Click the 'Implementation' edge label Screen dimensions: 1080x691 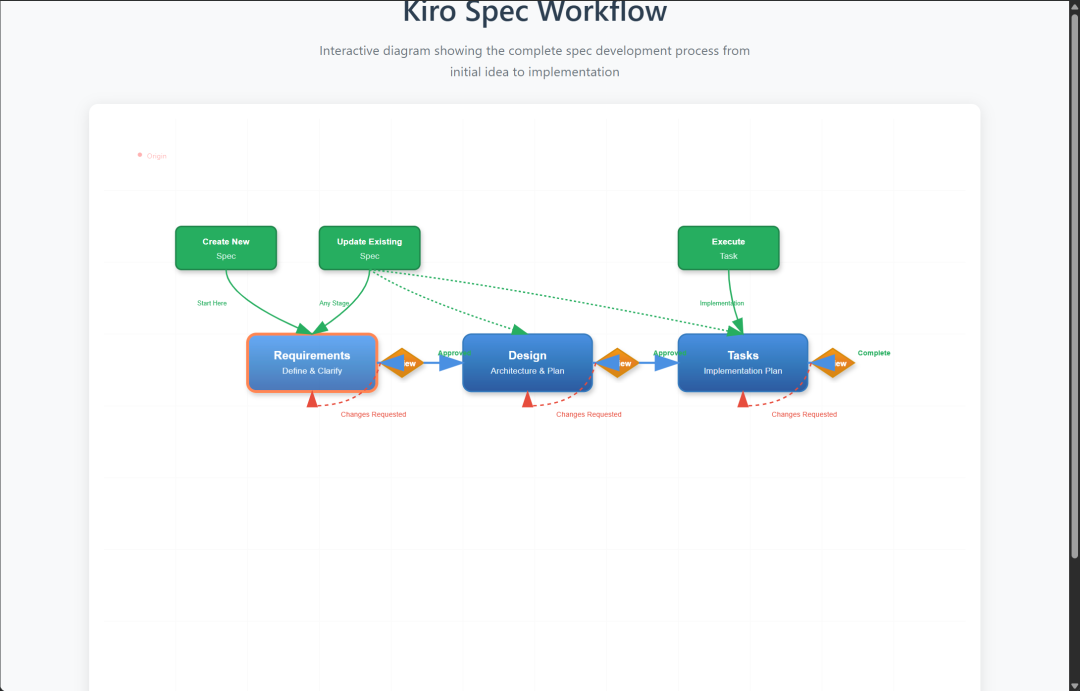pos(722,303)
